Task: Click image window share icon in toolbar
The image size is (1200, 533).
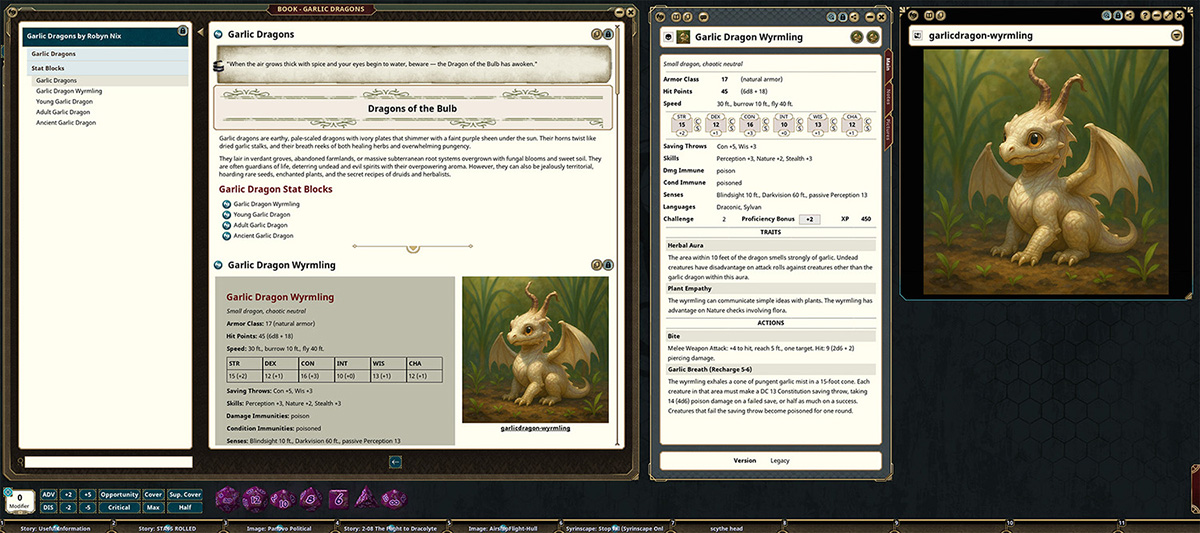Action: coord(1129,15)
